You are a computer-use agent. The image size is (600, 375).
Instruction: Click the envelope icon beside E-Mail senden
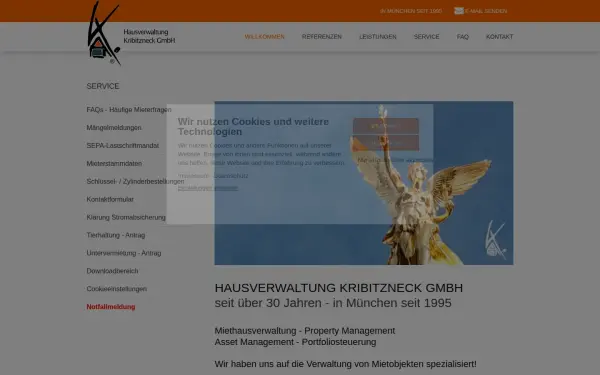(459, 11)
